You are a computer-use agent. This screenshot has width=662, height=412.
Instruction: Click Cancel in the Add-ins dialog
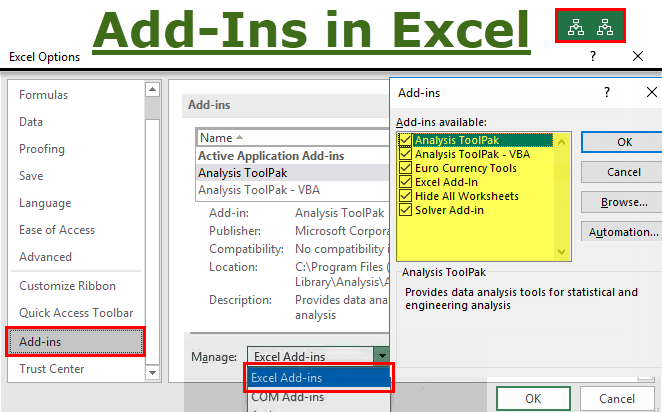(x=624, y=172)
